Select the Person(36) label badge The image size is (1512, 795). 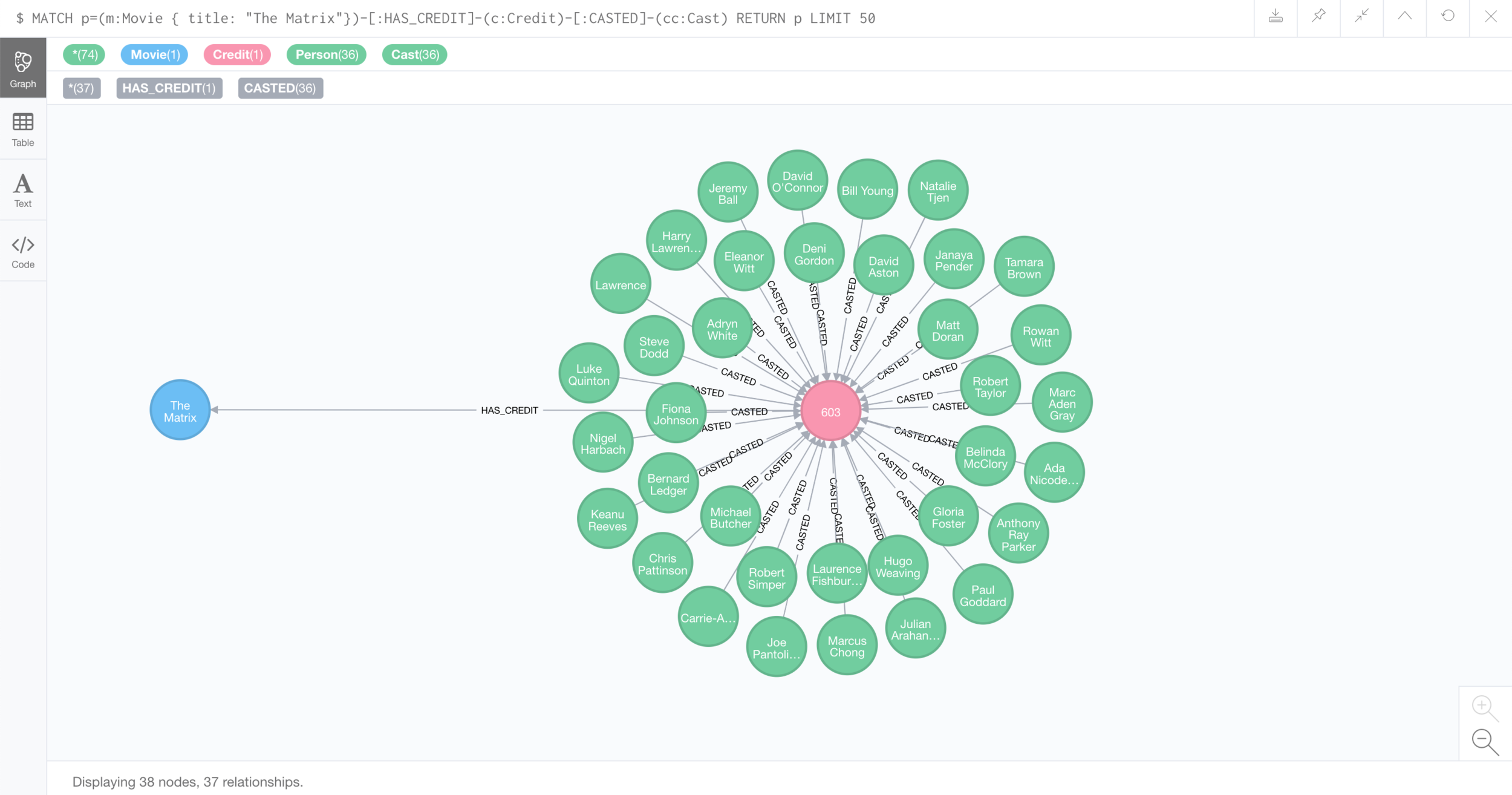(327, 54)
